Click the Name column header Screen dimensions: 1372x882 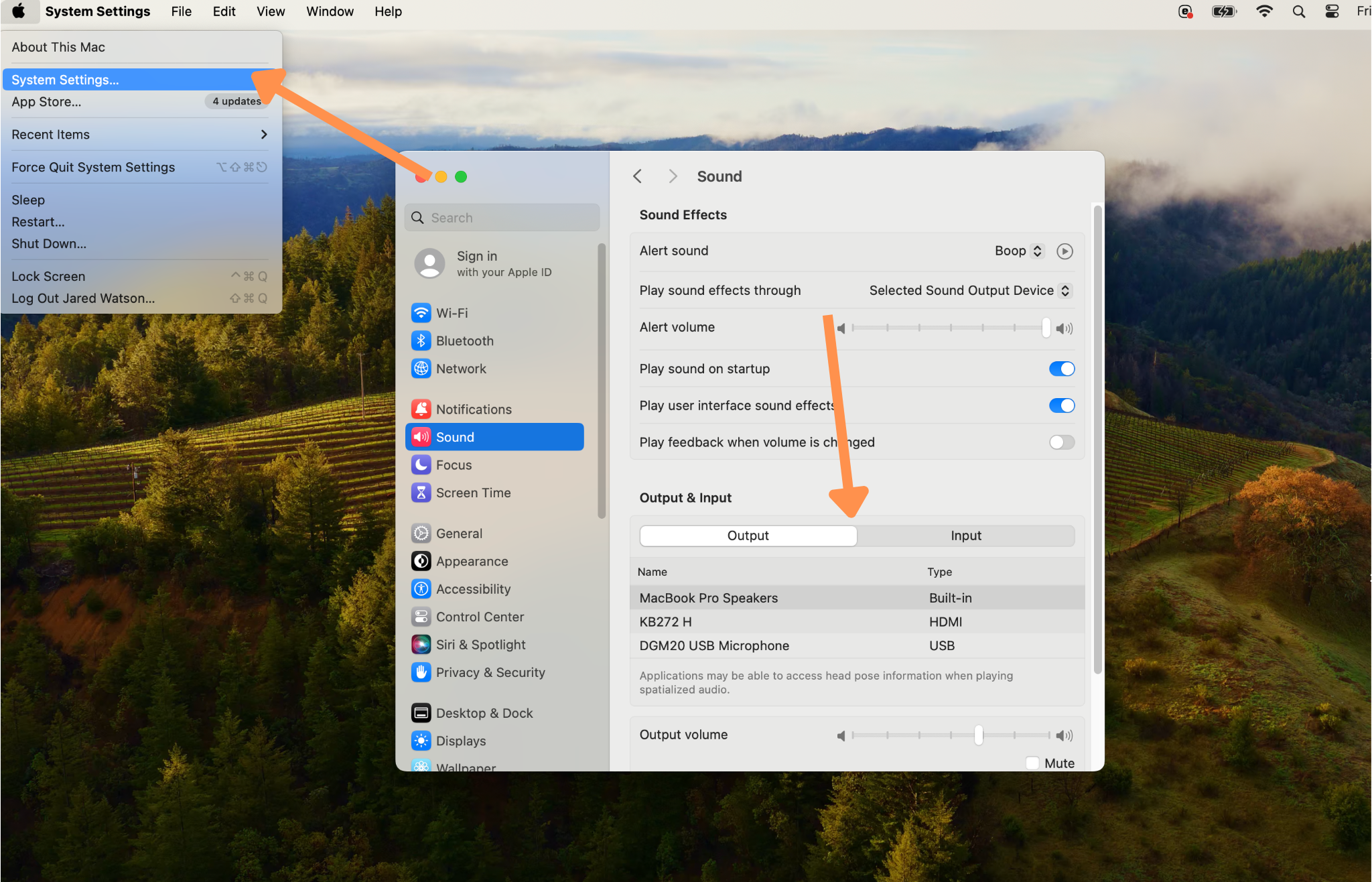[x=652, y=572]
